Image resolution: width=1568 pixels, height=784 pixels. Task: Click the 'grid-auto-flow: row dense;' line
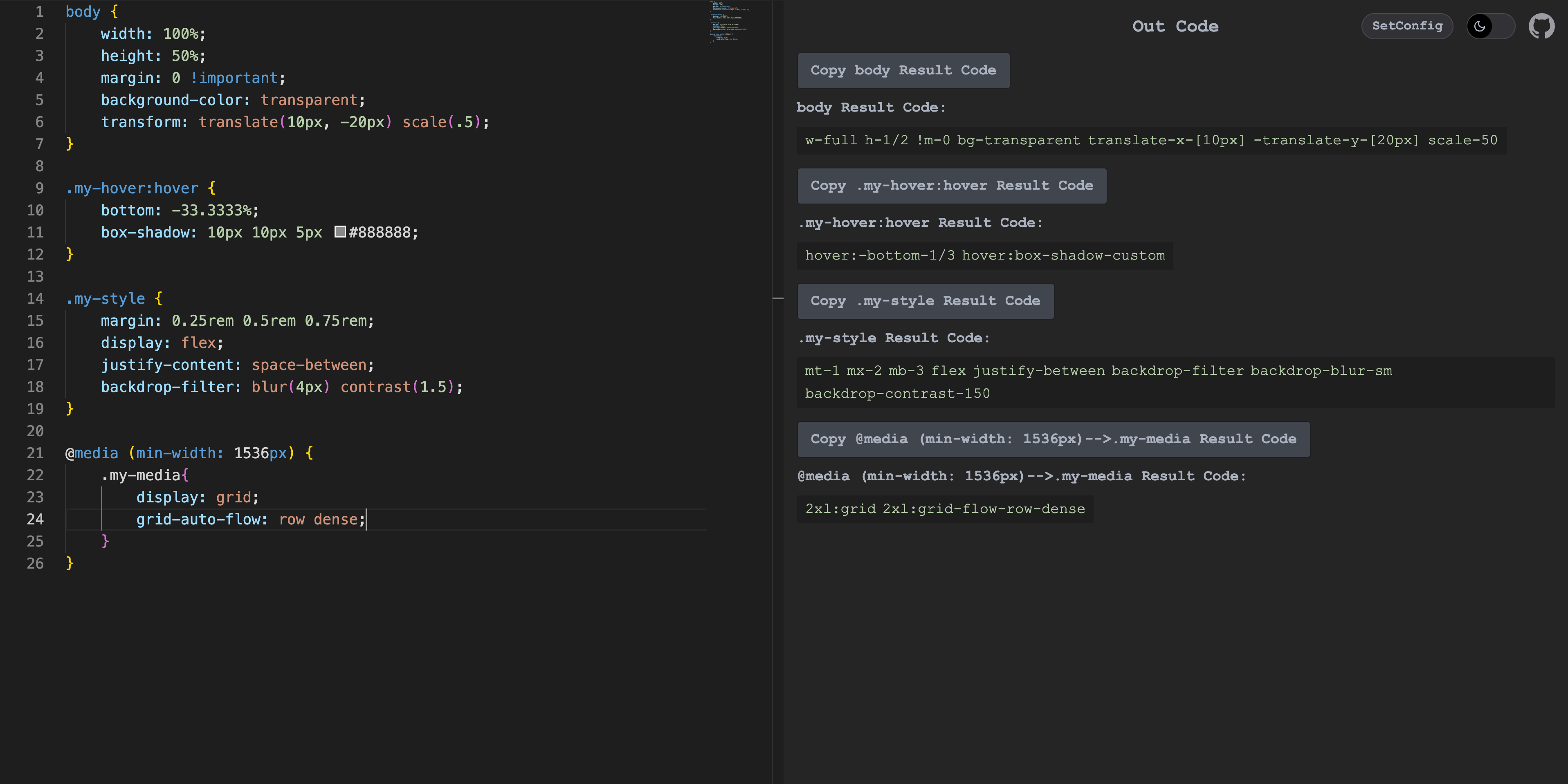251,520
